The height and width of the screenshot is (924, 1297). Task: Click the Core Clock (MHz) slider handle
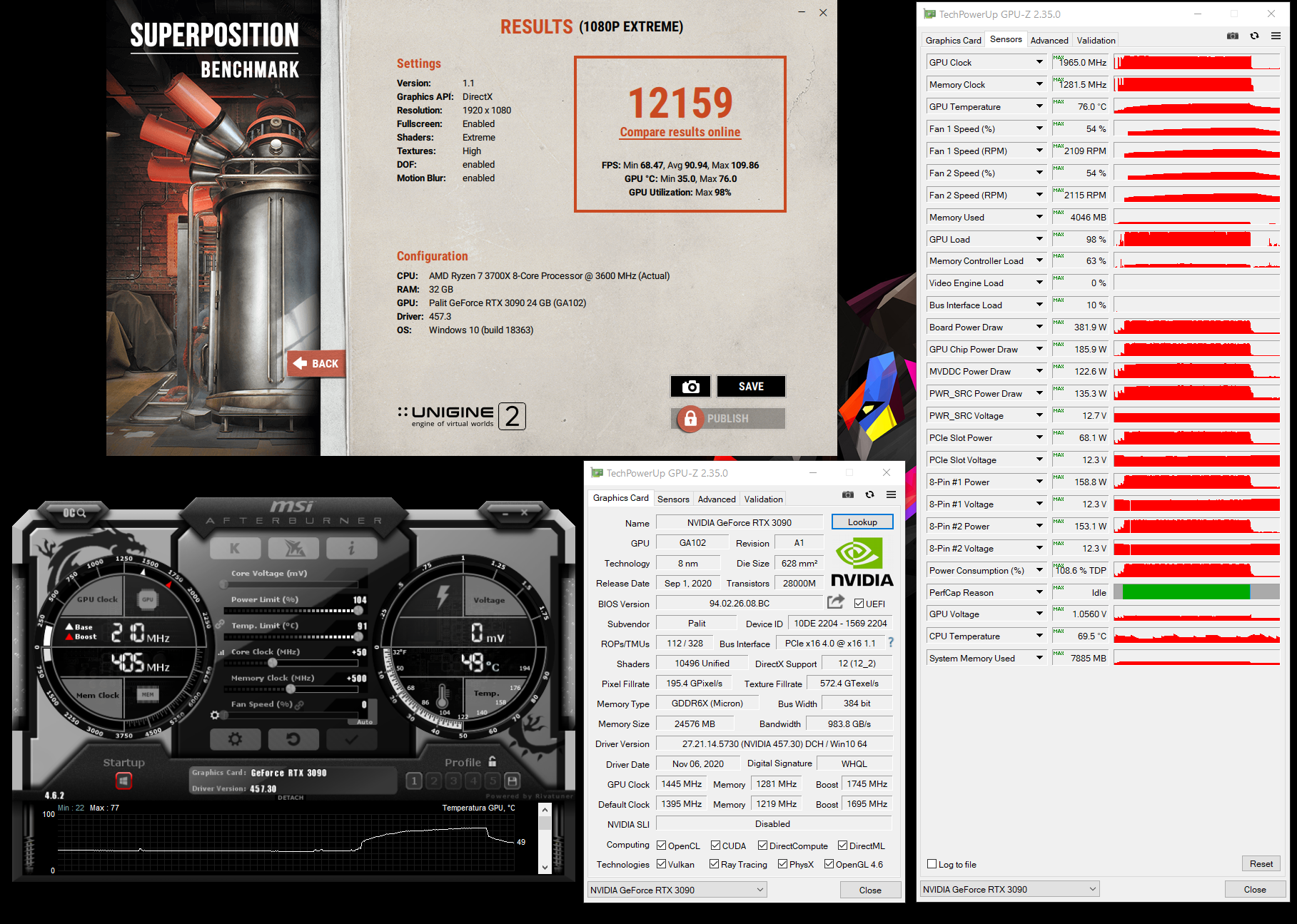272,663
